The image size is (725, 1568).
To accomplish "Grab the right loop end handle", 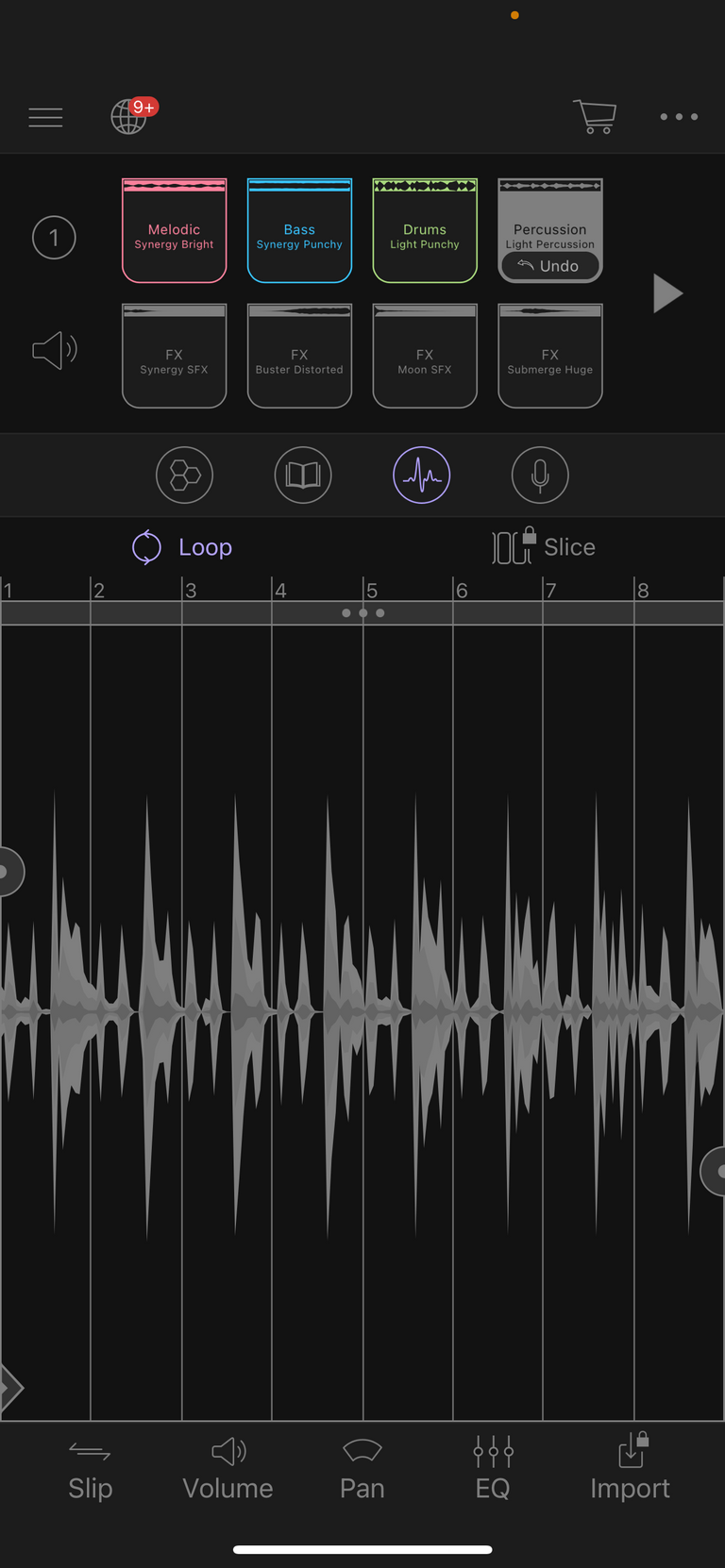I will tap(714, 1172).
